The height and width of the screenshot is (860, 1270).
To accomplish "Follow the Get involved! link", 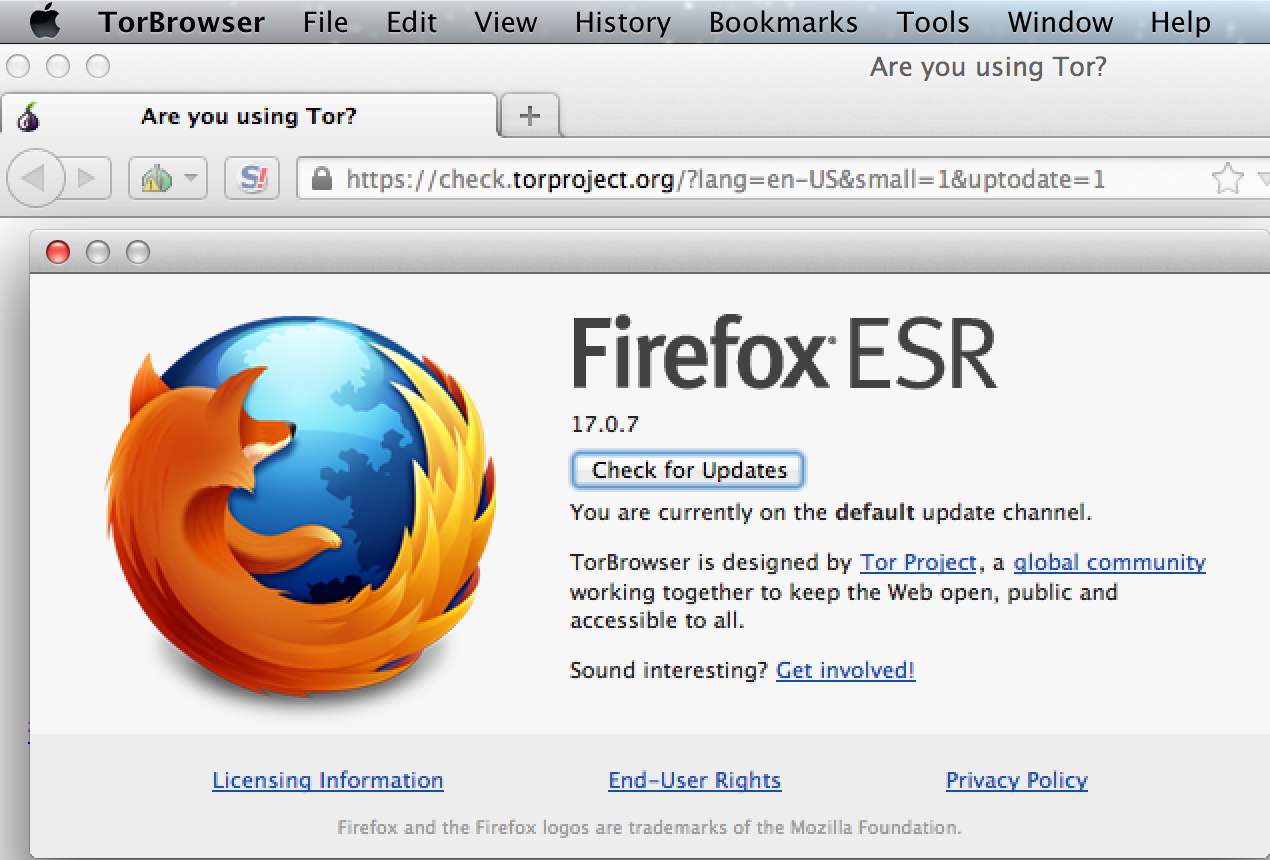I will (x=846, y=670).
